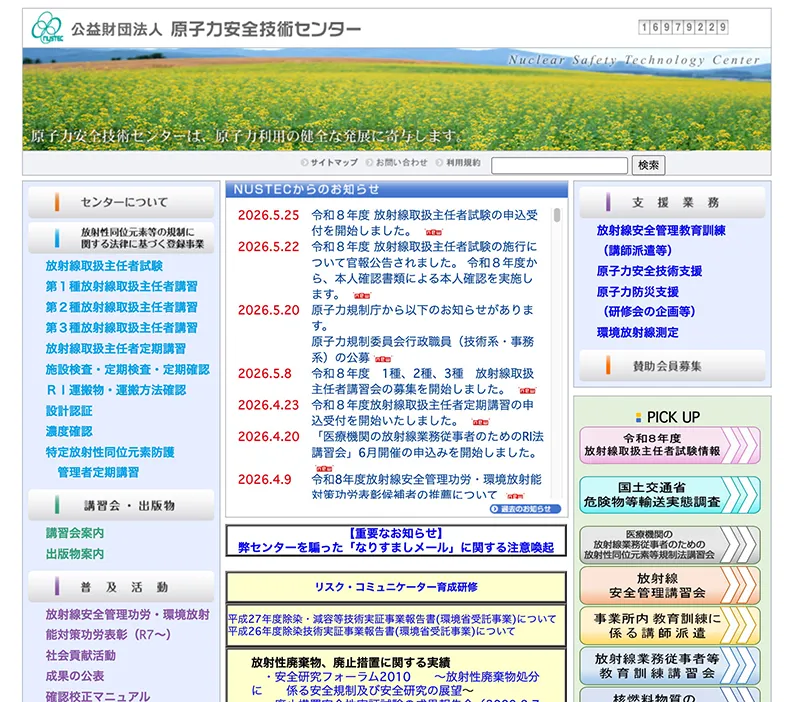Open the 放射性同位元素等の規制に関する法律 header
Screen dimensions: 800x702
coord(121,238)
